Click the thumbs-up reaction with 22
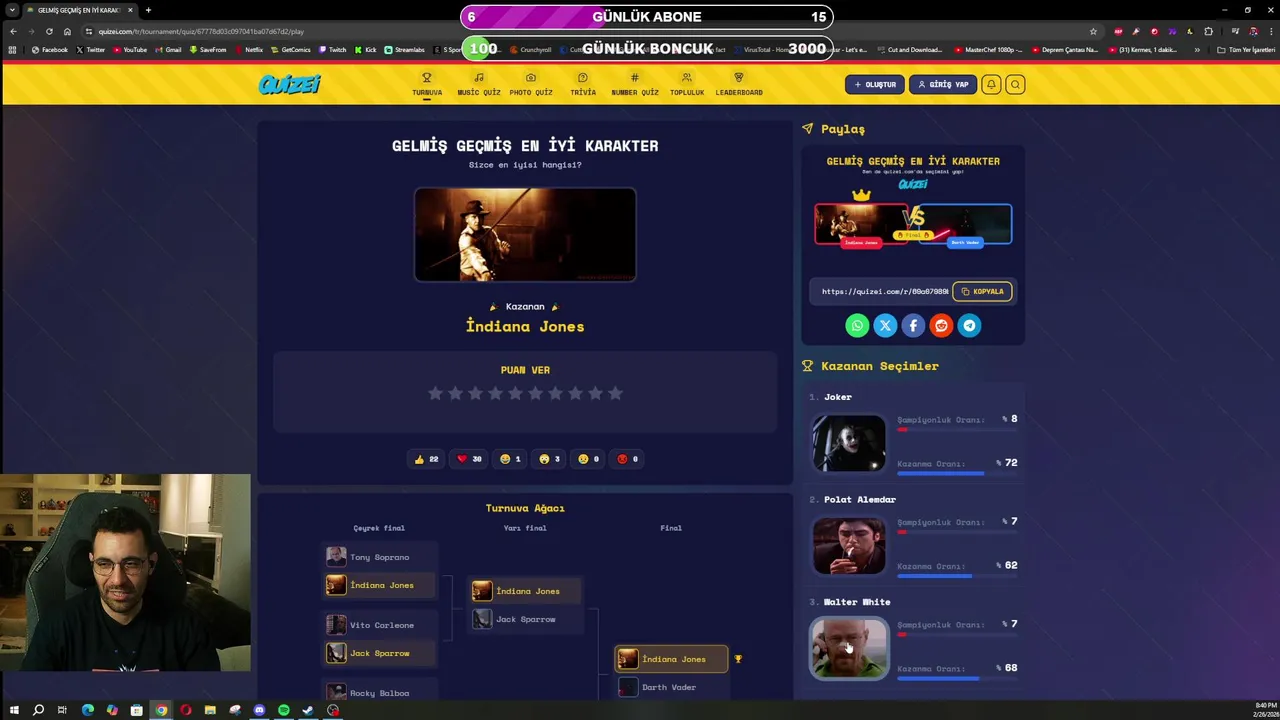The height and width of the screenshot is (720, 1280). (x=426, y=459)
